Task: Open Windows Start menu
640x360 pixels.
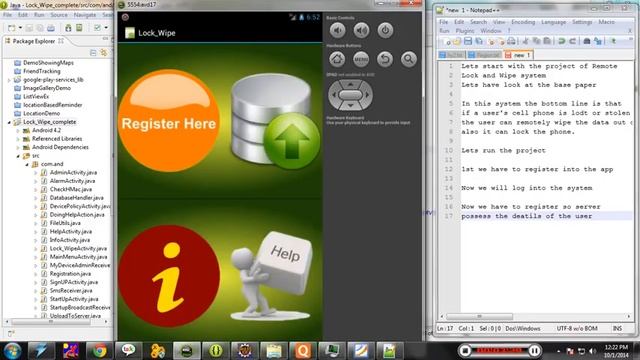Action: click(x=12, y=351)
